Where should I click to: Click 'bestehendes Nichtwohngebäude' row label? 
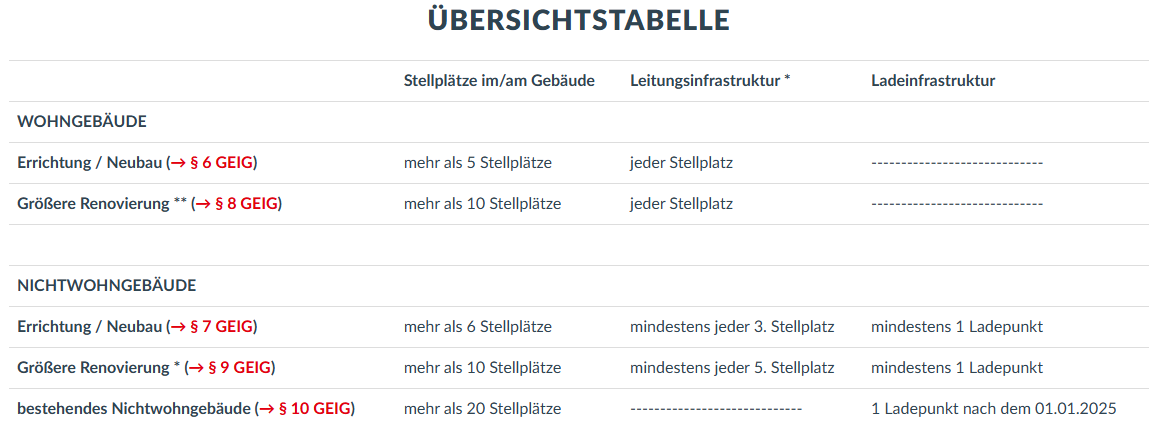pos(134,409)
